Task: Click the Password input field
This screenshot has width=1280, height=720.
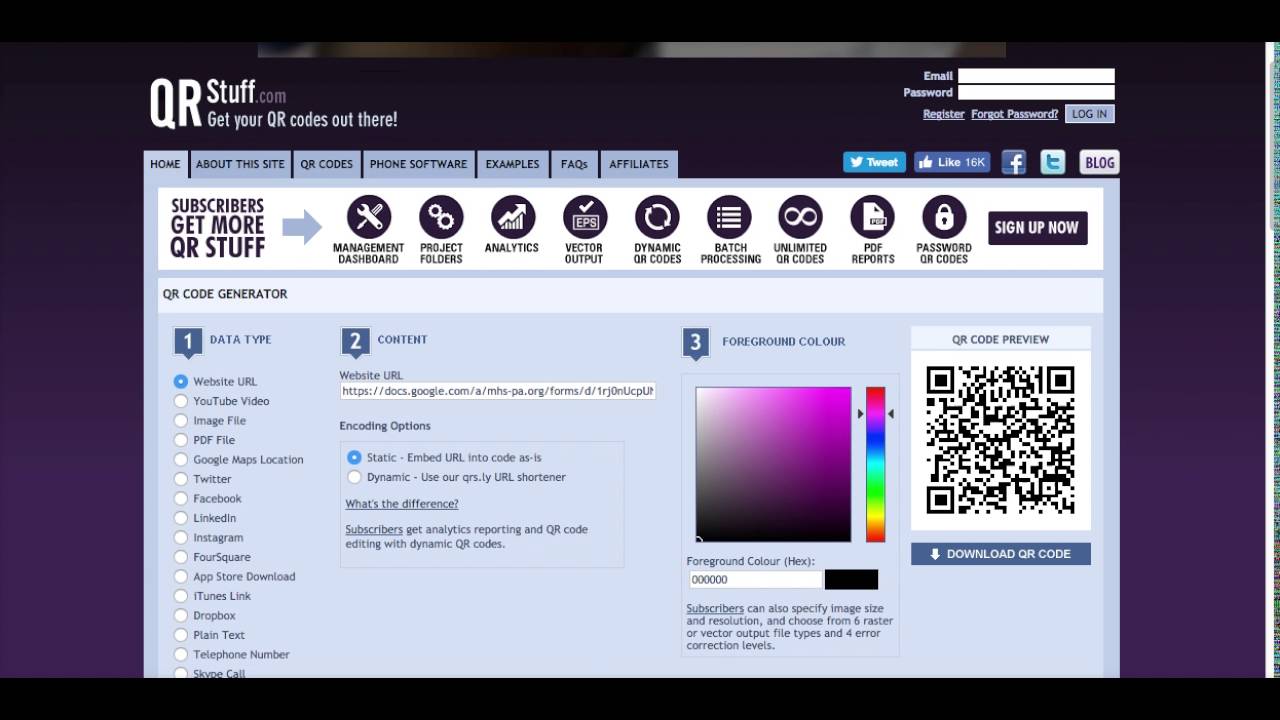Action: tap(1036, 92)
